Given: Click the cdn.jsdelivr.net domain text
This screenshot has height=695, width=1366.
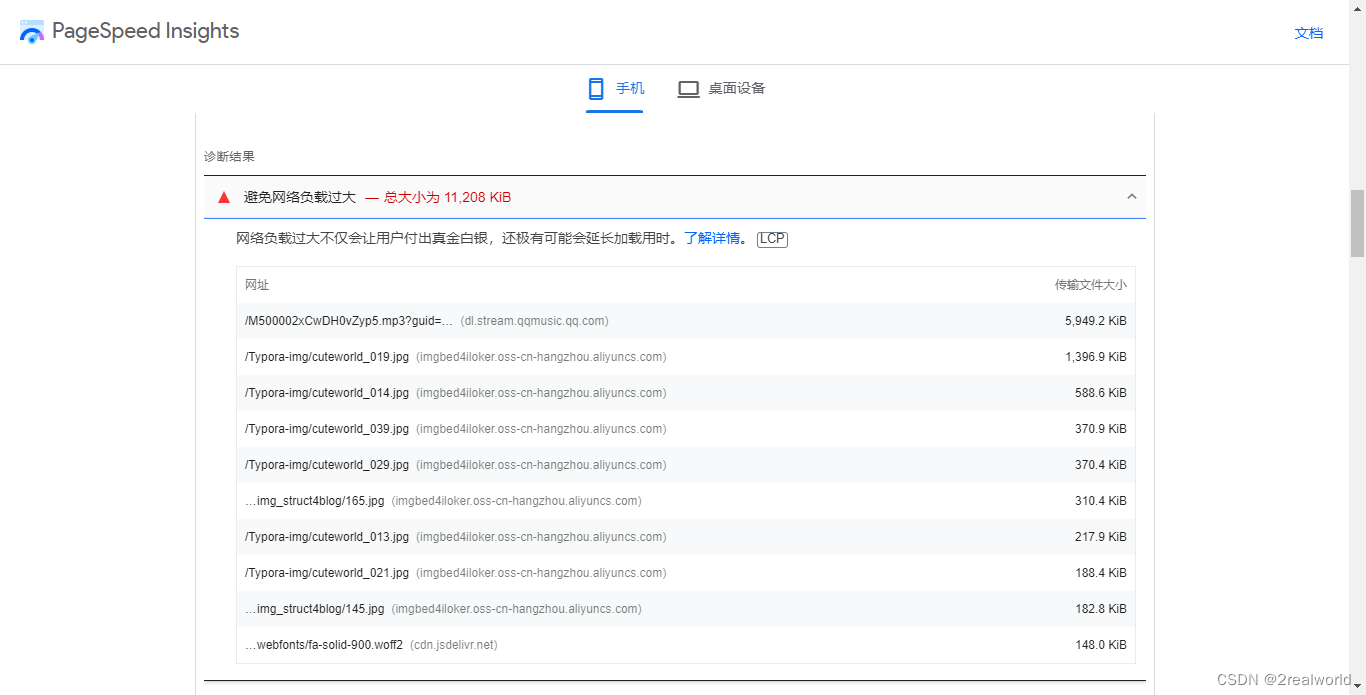Looking at the screenshot, I should (454, 645).
